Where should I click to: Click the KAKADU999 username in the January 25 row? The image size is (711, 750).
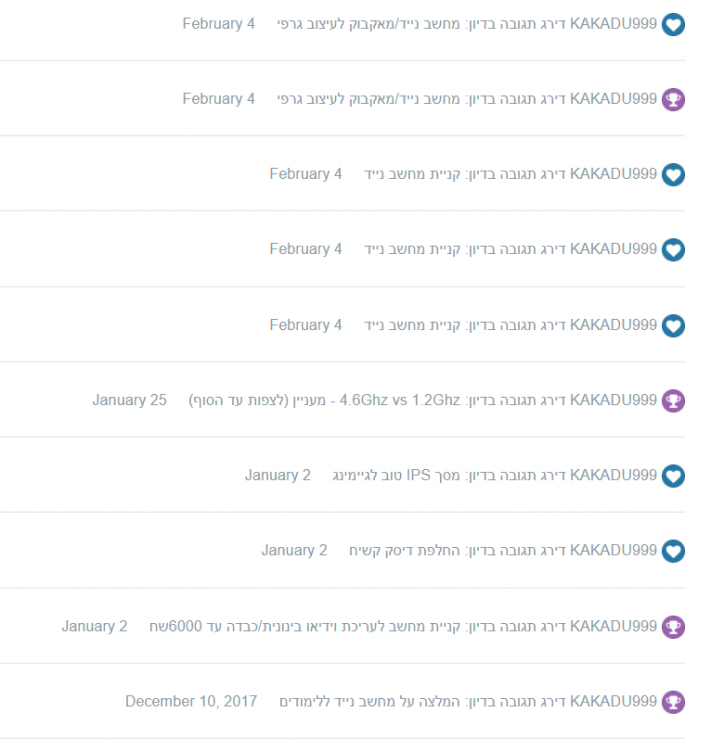614,400
